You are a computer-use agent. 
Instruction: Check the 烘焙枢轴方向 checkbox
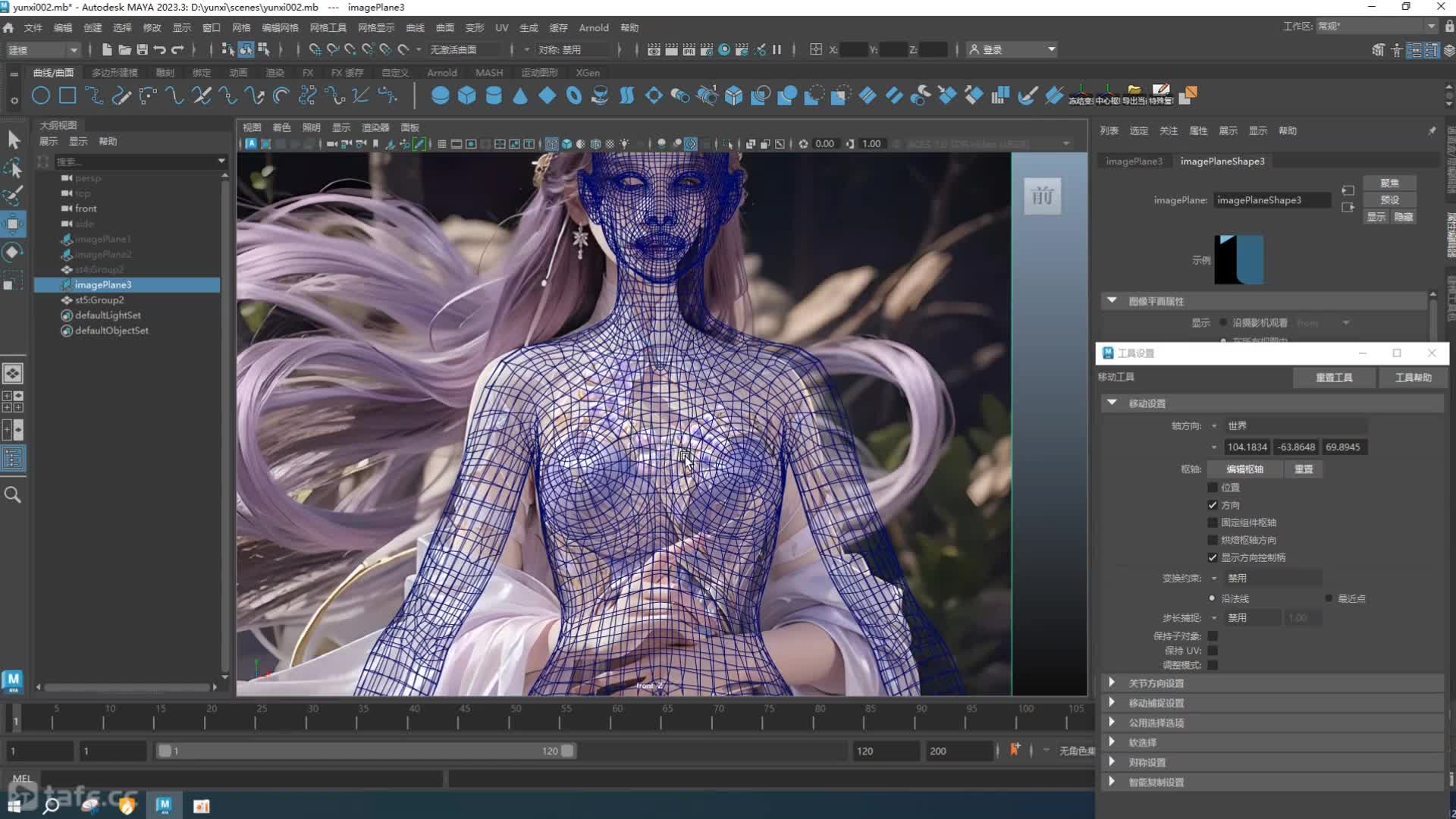click(x=1213, y=540)
